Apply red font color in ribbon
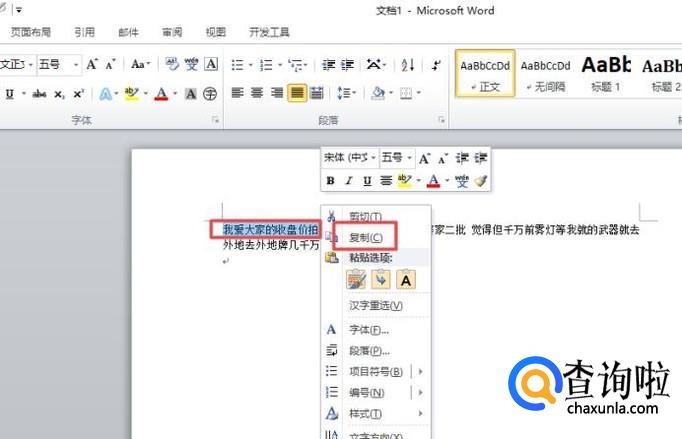Screen dimensions: 682x439 tap(161, 94)
